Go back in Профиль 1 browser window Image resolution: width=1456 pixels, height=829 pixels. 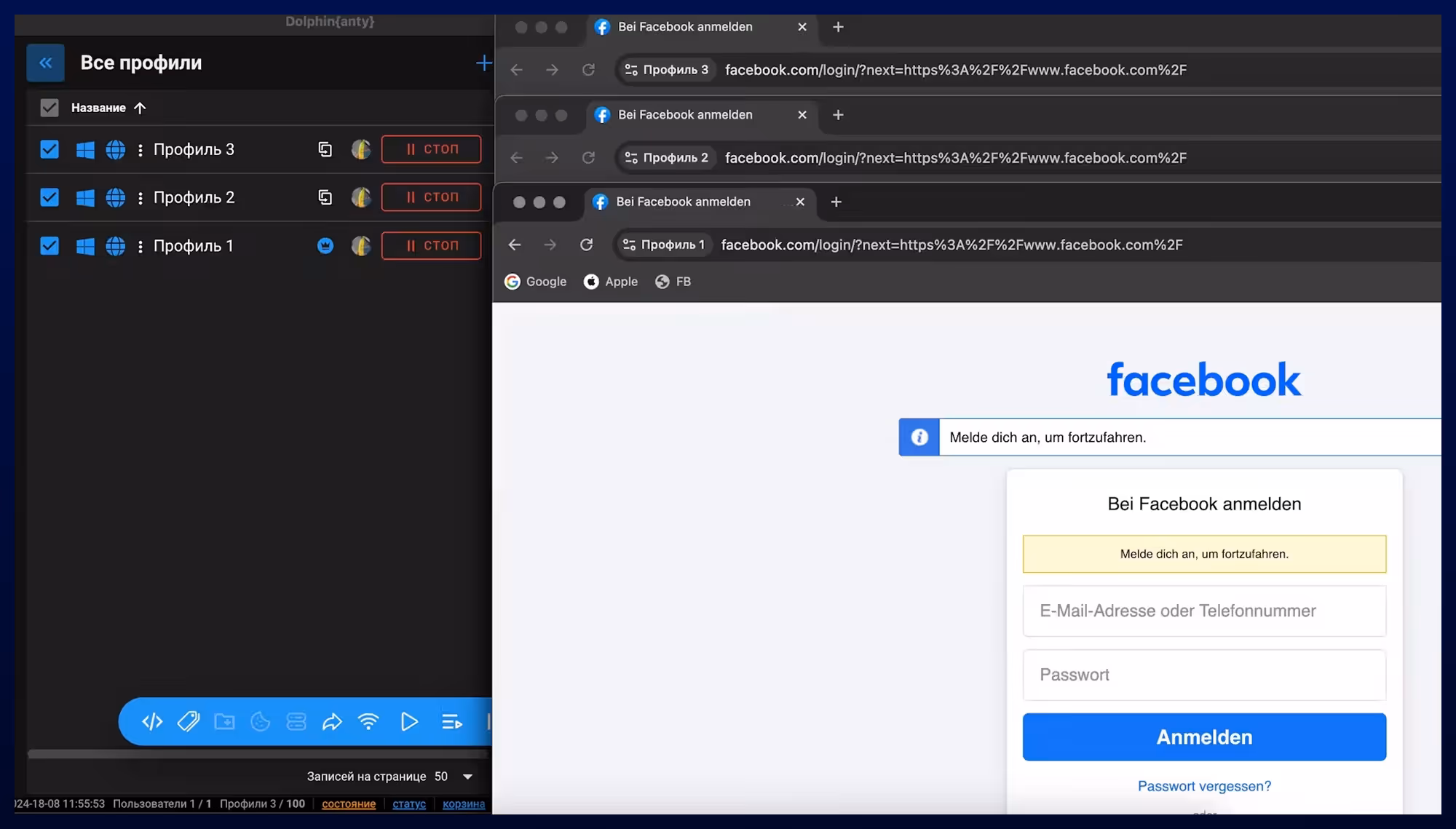515,245
